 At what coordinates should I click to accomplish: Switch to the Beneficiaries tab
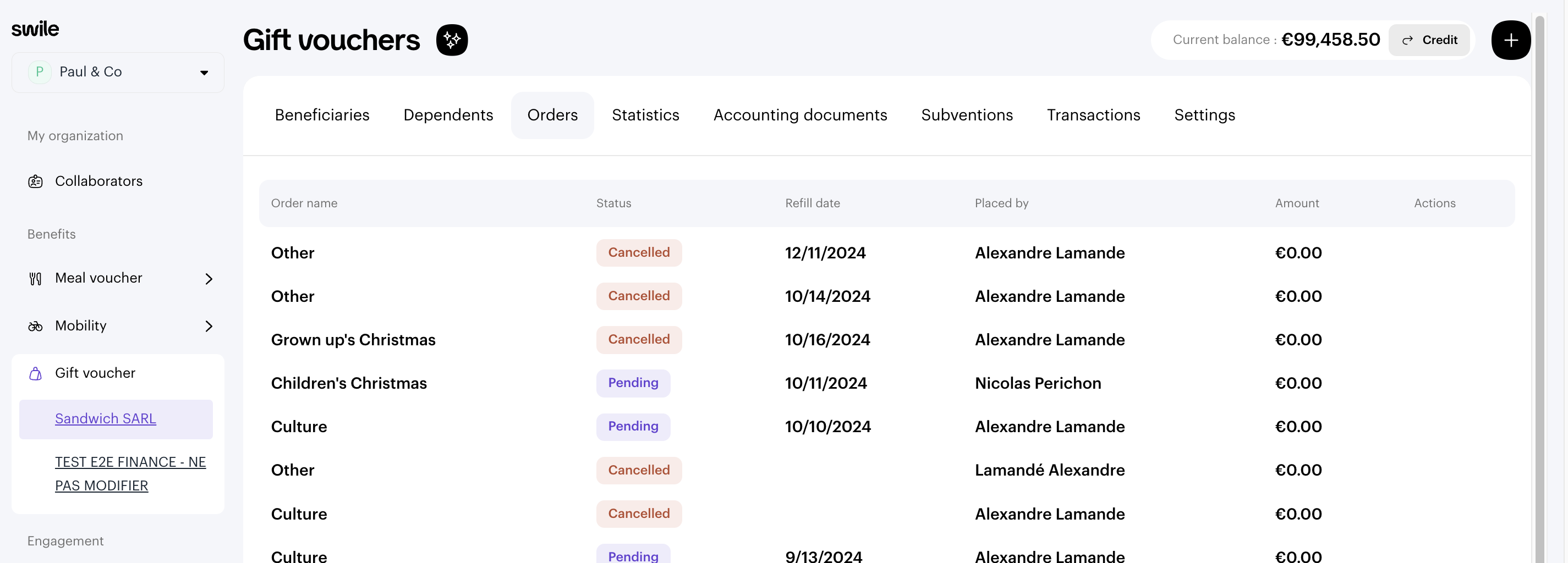(322, 115)
